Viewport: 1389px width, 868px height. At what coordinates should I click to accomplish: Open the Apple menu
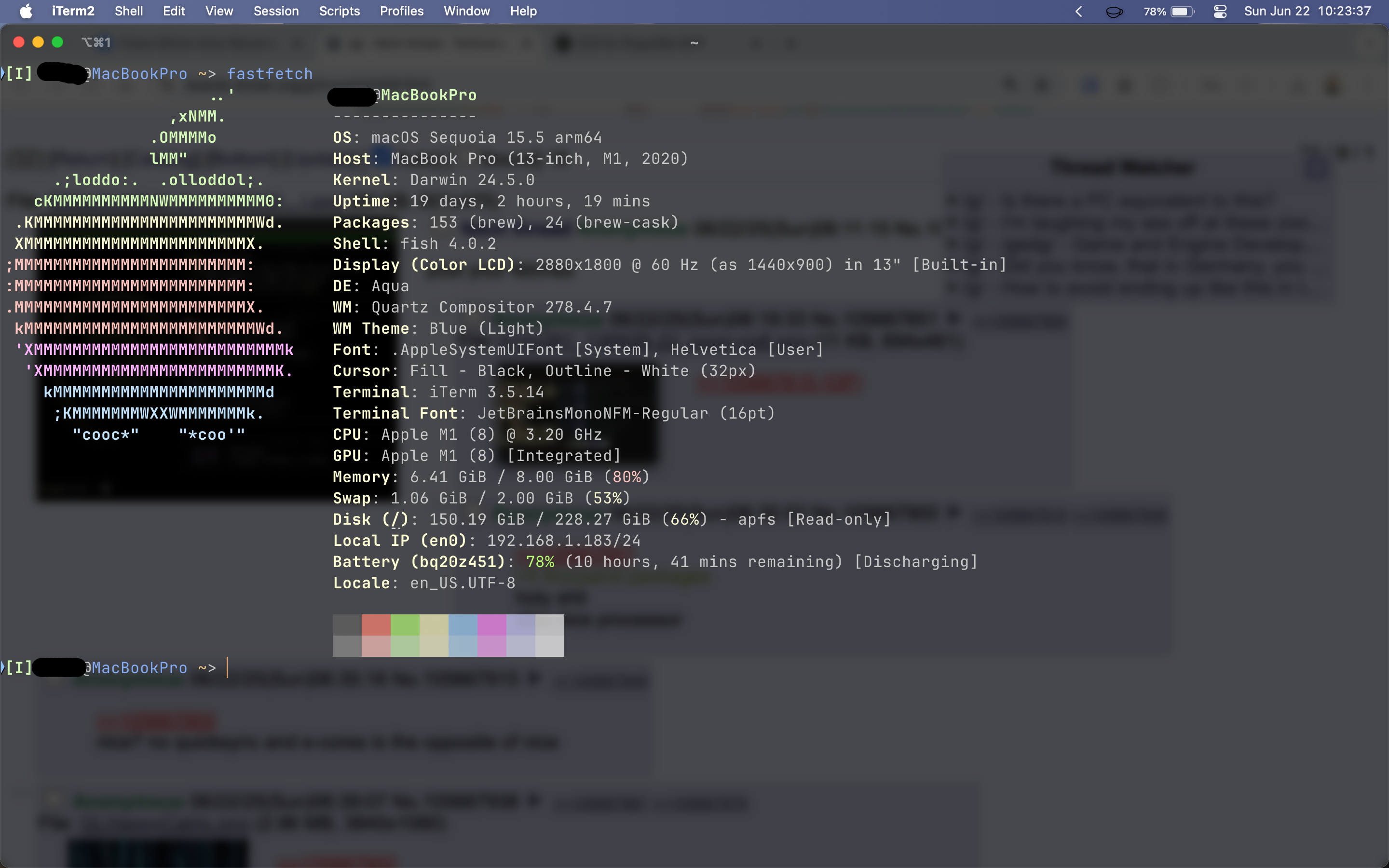point(27,12)
